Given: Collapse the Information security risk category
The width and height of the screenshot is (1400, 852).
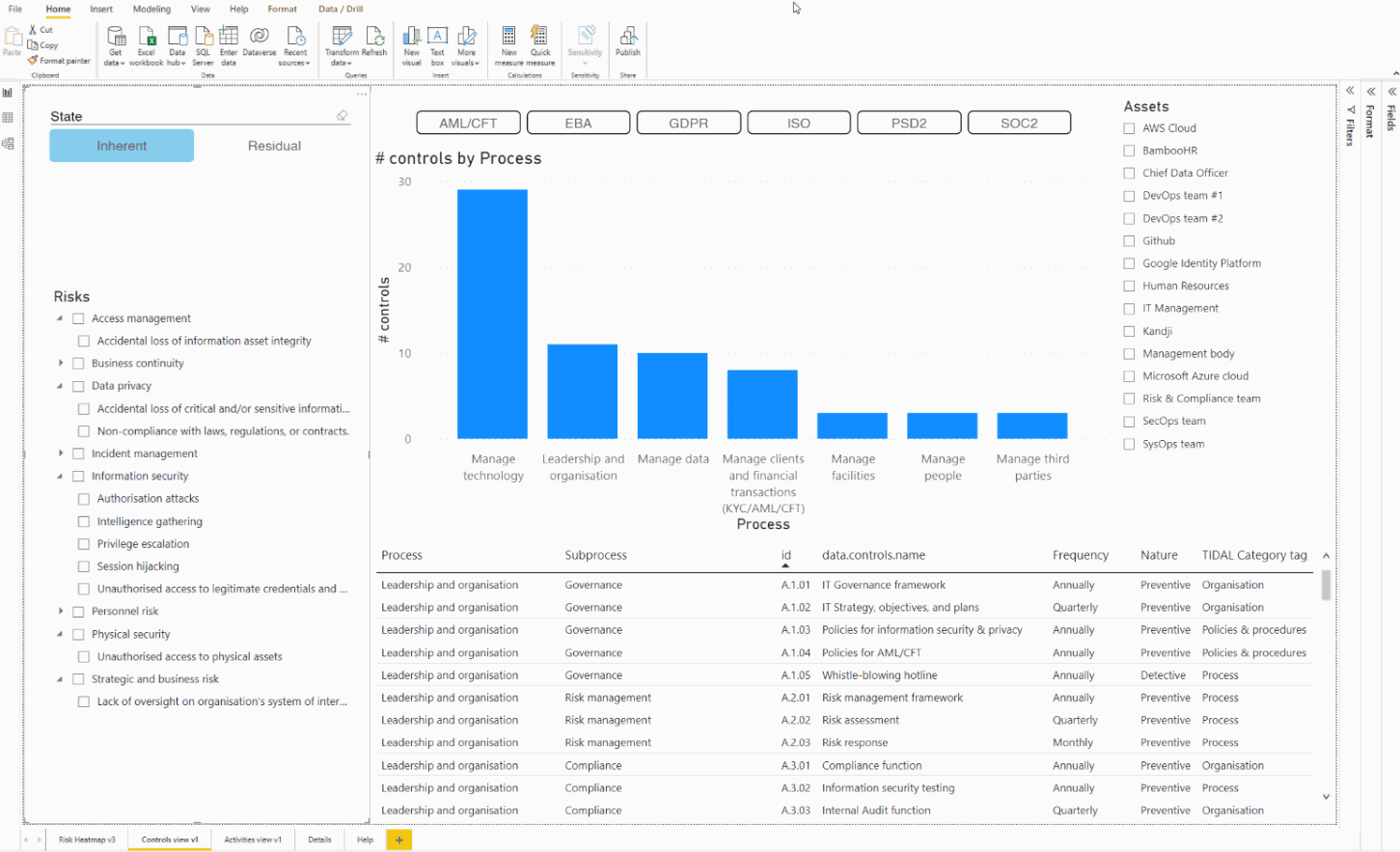Looking at the screenshot, I should (x=58, y=476).
